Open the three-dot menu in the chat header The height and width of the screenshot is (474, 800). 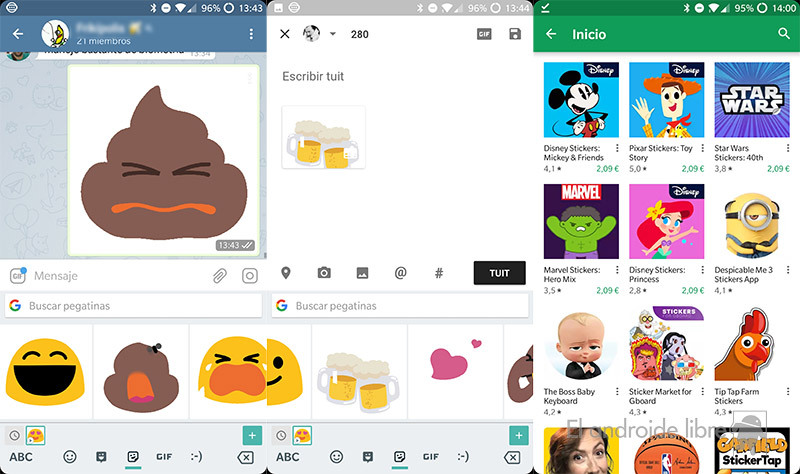pos(251,34)
